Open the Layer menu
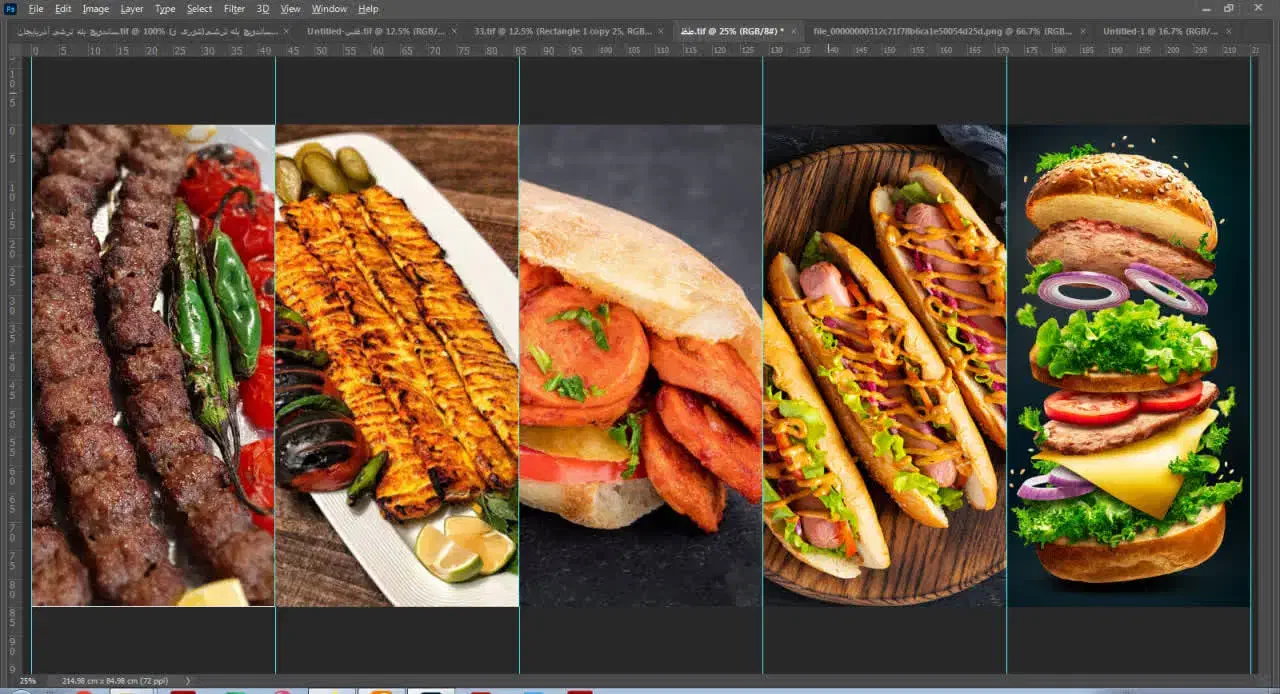 (132, 9)
